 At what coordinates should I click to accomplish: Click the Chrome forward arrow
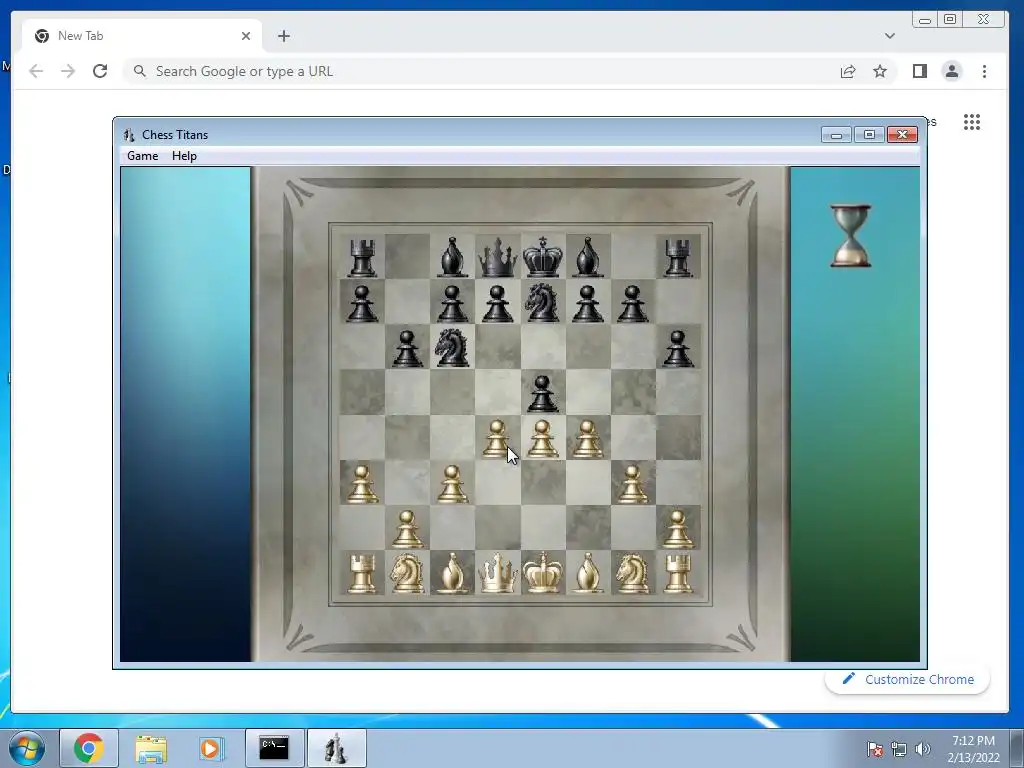click(68, 71)
